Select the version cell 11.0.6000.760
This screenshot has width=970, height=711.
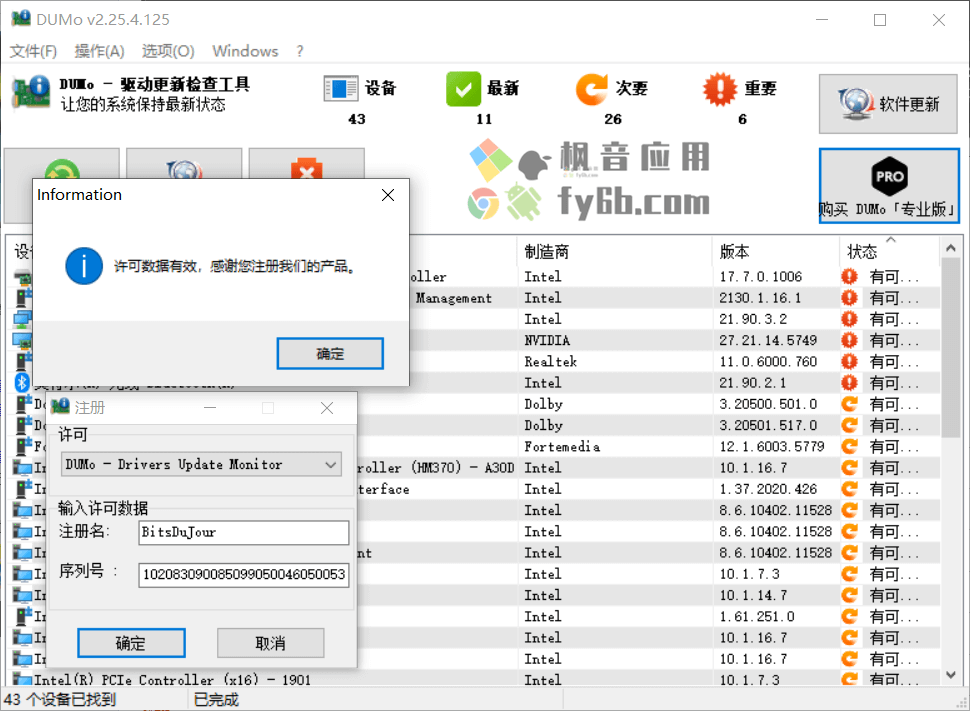[768, 361]
